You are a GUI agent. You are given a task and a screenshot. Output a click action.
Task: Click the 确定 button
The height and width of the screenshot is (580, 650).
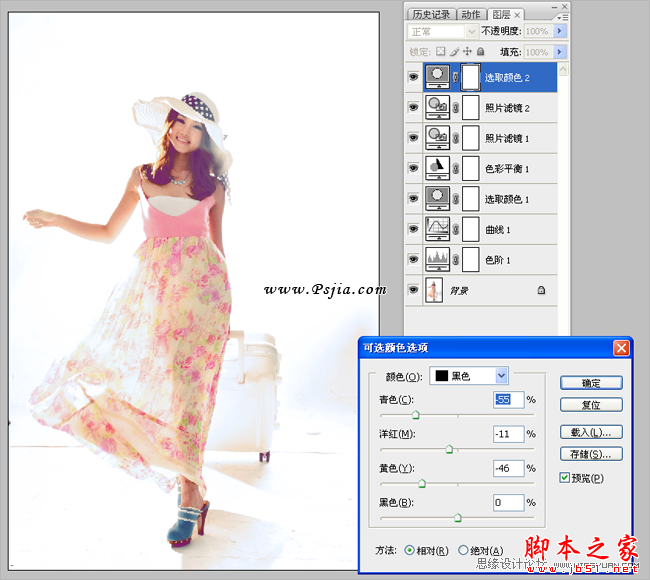point(591,383)
